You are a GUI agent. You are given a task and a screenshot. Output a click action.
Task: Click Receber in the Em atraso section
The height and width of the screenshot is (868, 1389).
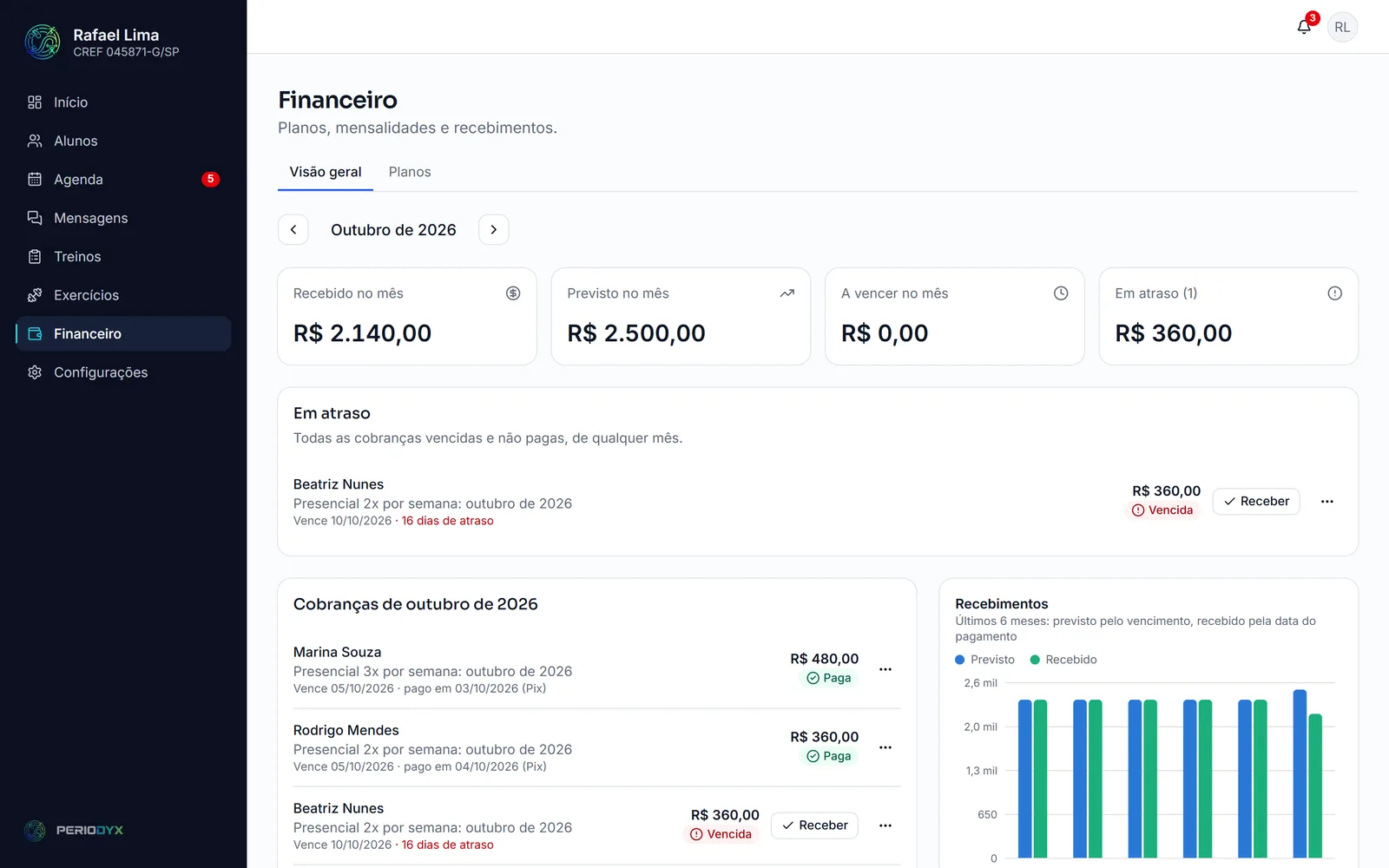click(x=1256, y=502)
